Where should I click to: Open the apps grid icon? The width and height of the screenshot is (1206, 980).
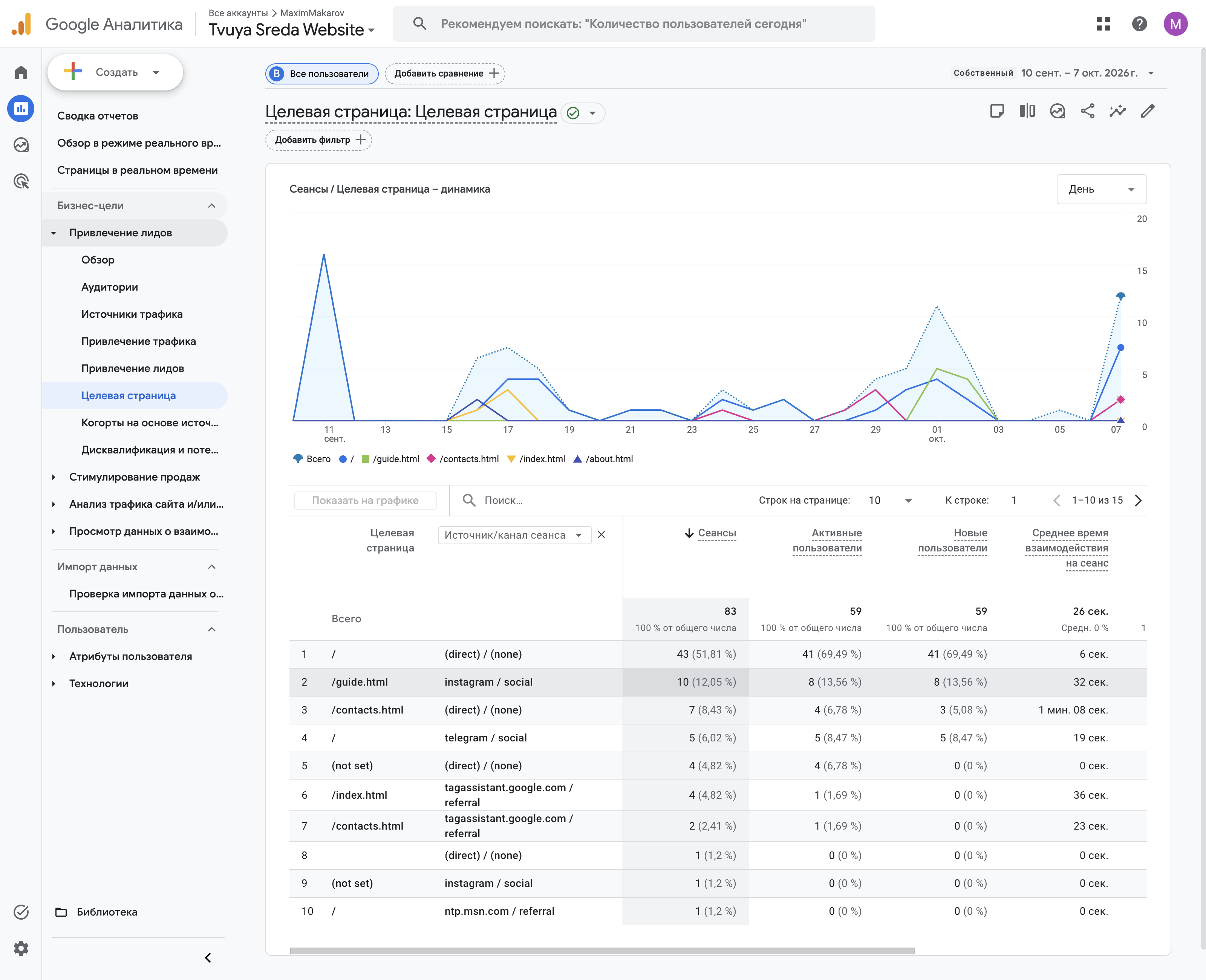point(1103,24)
